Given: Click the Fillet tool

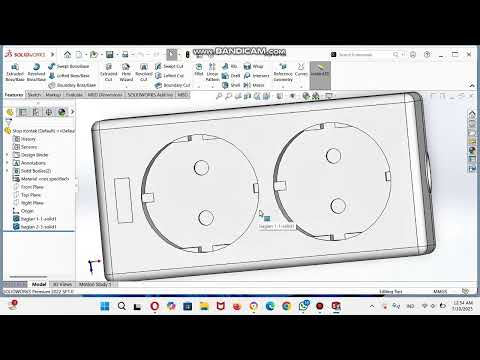Looking at the screenshot, I should point(199,70).
